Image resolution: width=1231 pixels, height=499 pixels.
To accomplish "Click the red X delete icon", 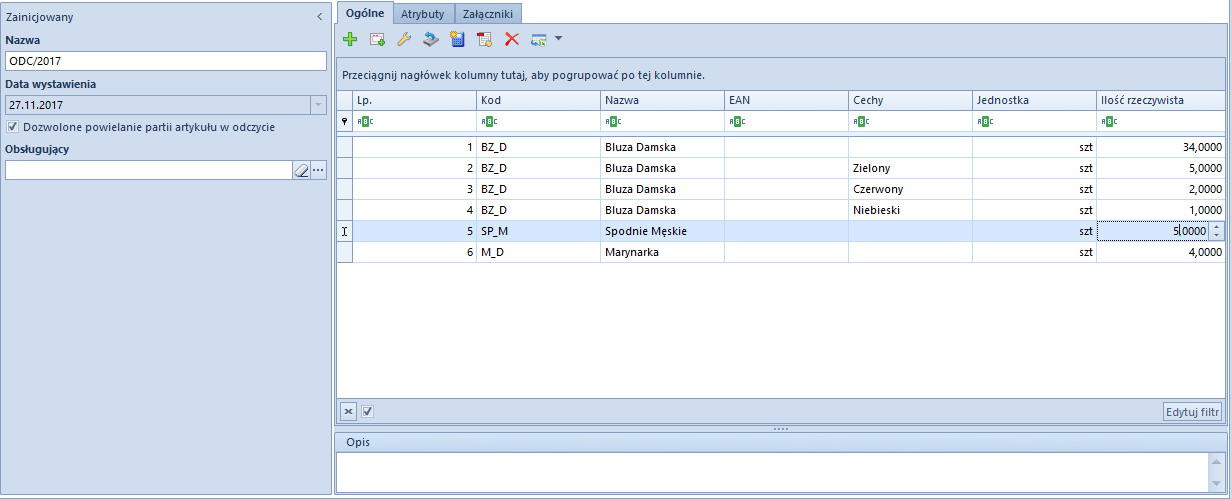I will 512,39.
